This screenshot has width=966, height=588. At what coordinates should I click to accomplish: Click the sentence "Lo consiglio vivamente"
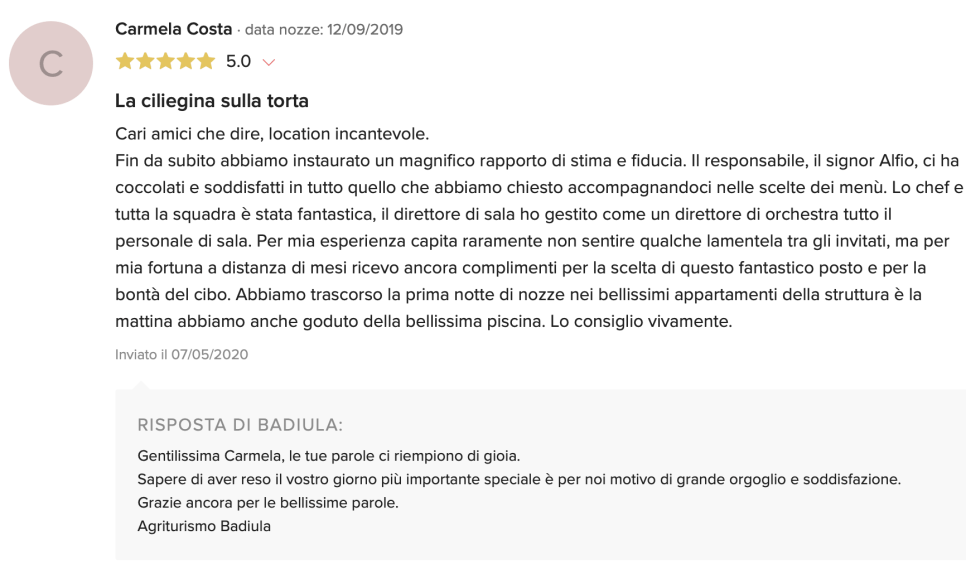[641, 321]
